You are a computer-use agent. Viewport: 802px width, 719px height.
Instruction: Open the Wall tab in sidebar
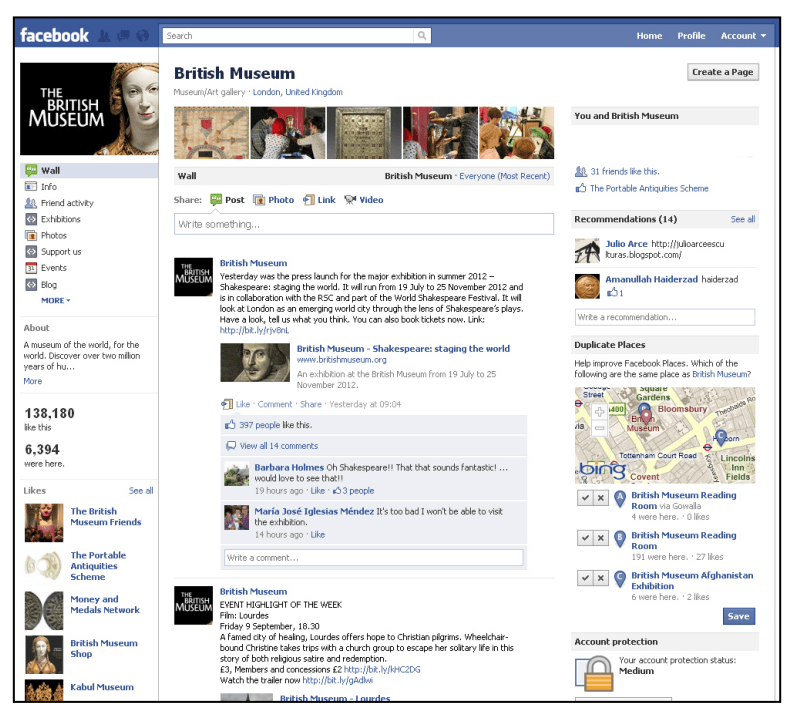pyautogui.click(x=89, y=170)
